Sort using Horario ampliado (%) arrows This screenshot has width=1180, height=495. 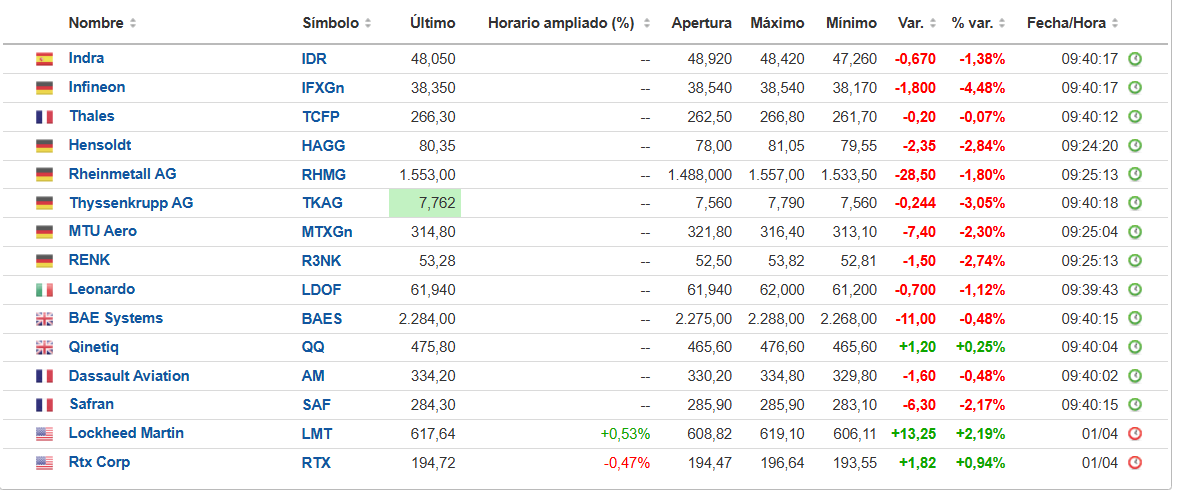click(646, 23)
